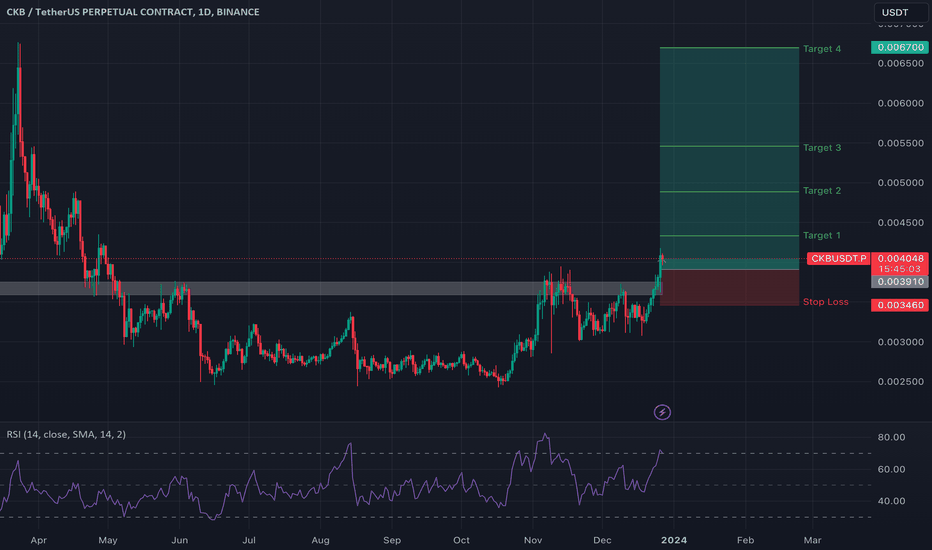Click the 0.002500 price axis value

pyautogui.click(x=900, y=382)
